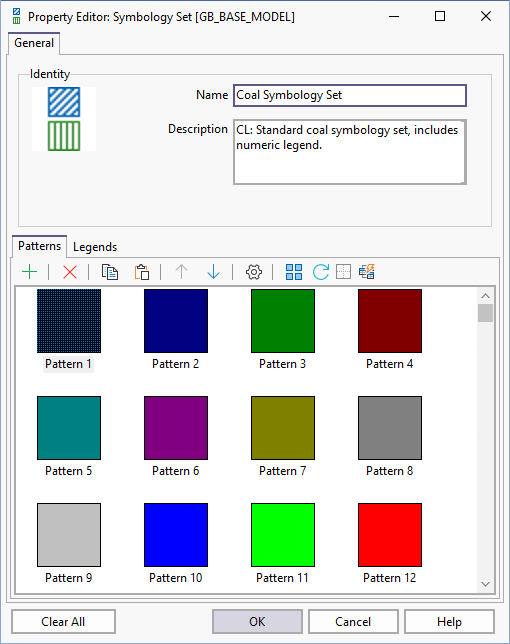
Task: Select the red Pattern 12 swatch
Action: pos(390,535)
